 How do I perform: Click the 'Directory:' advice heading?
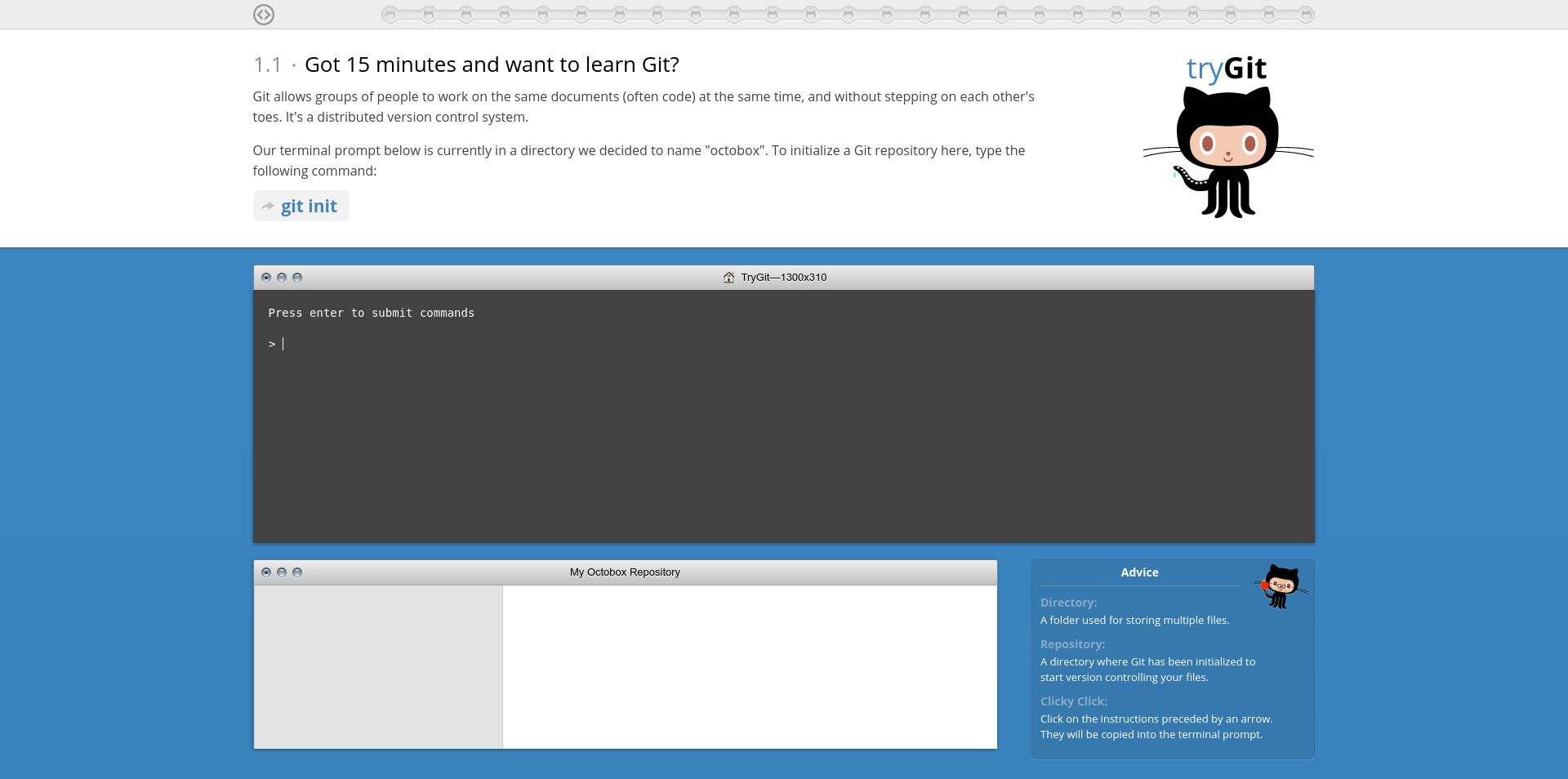pyautogui.click(x=1068, y=603)
